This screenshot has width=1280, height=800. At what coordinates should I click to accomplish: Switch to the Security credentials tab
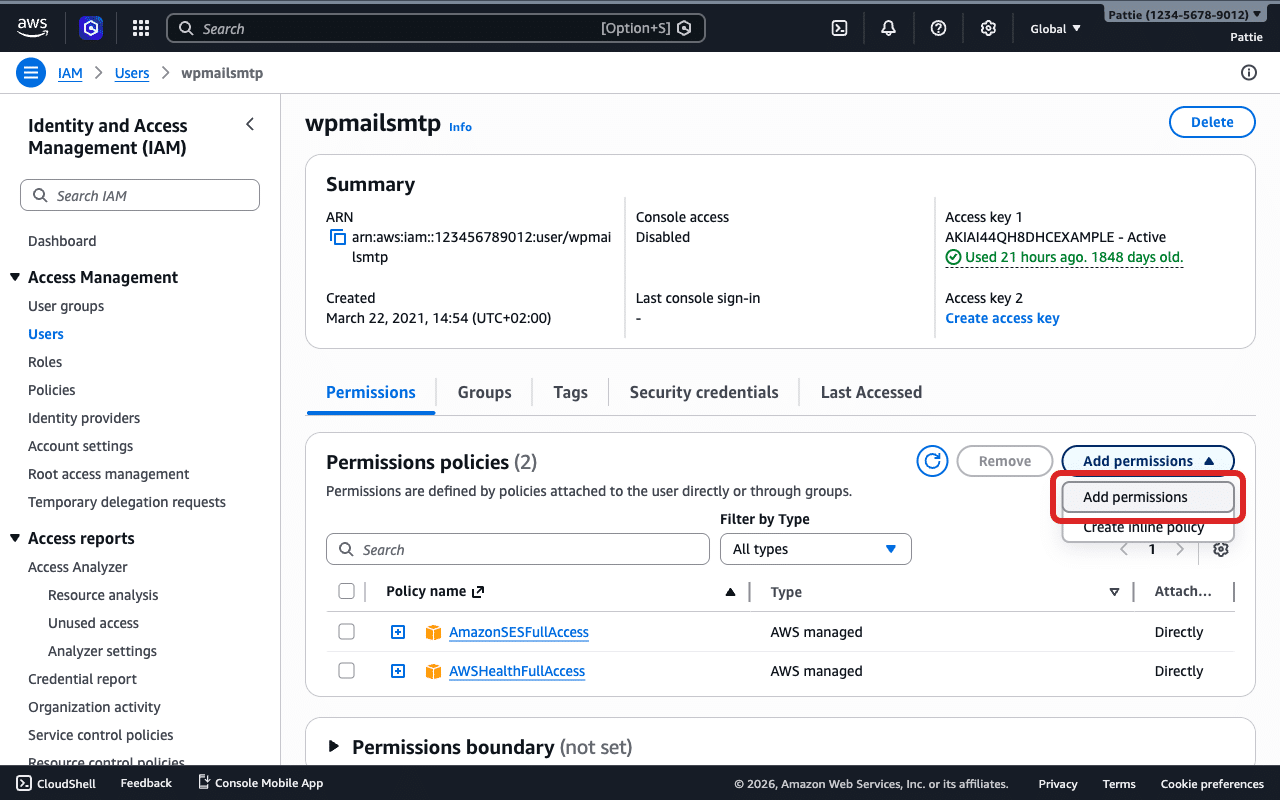[704, 392]
